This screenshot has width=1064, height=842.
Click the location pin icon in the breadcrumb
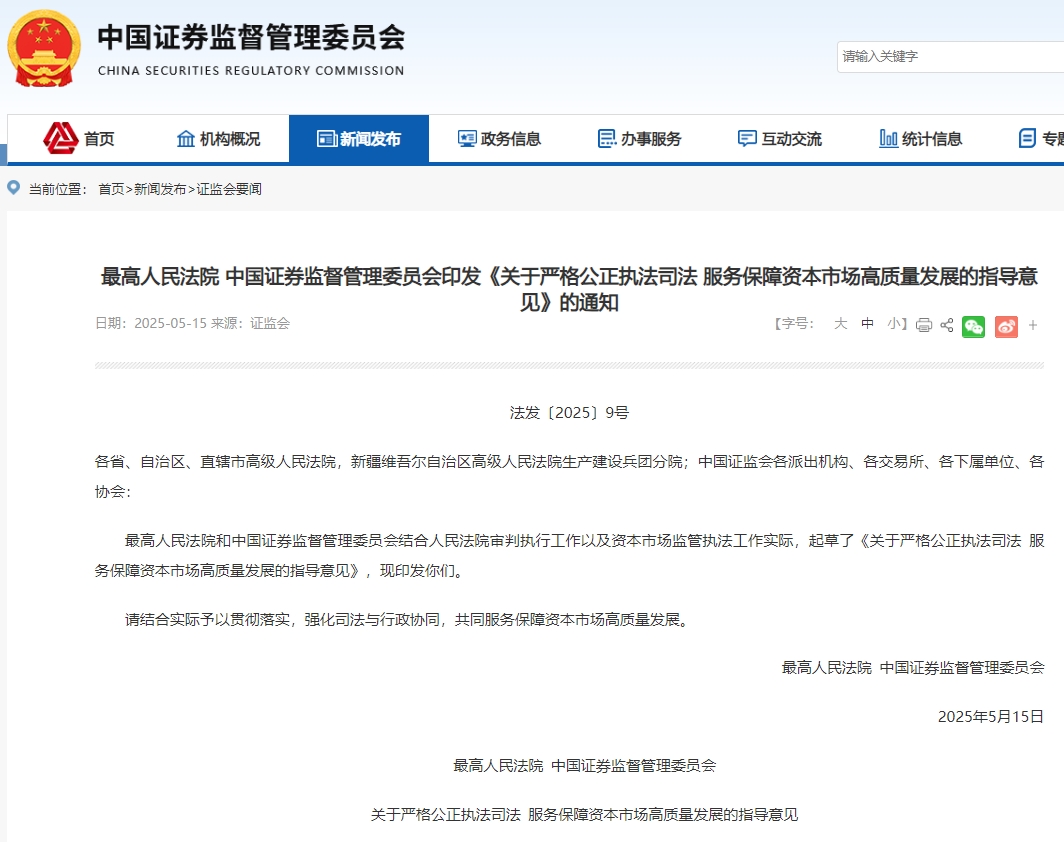[14, 188]
